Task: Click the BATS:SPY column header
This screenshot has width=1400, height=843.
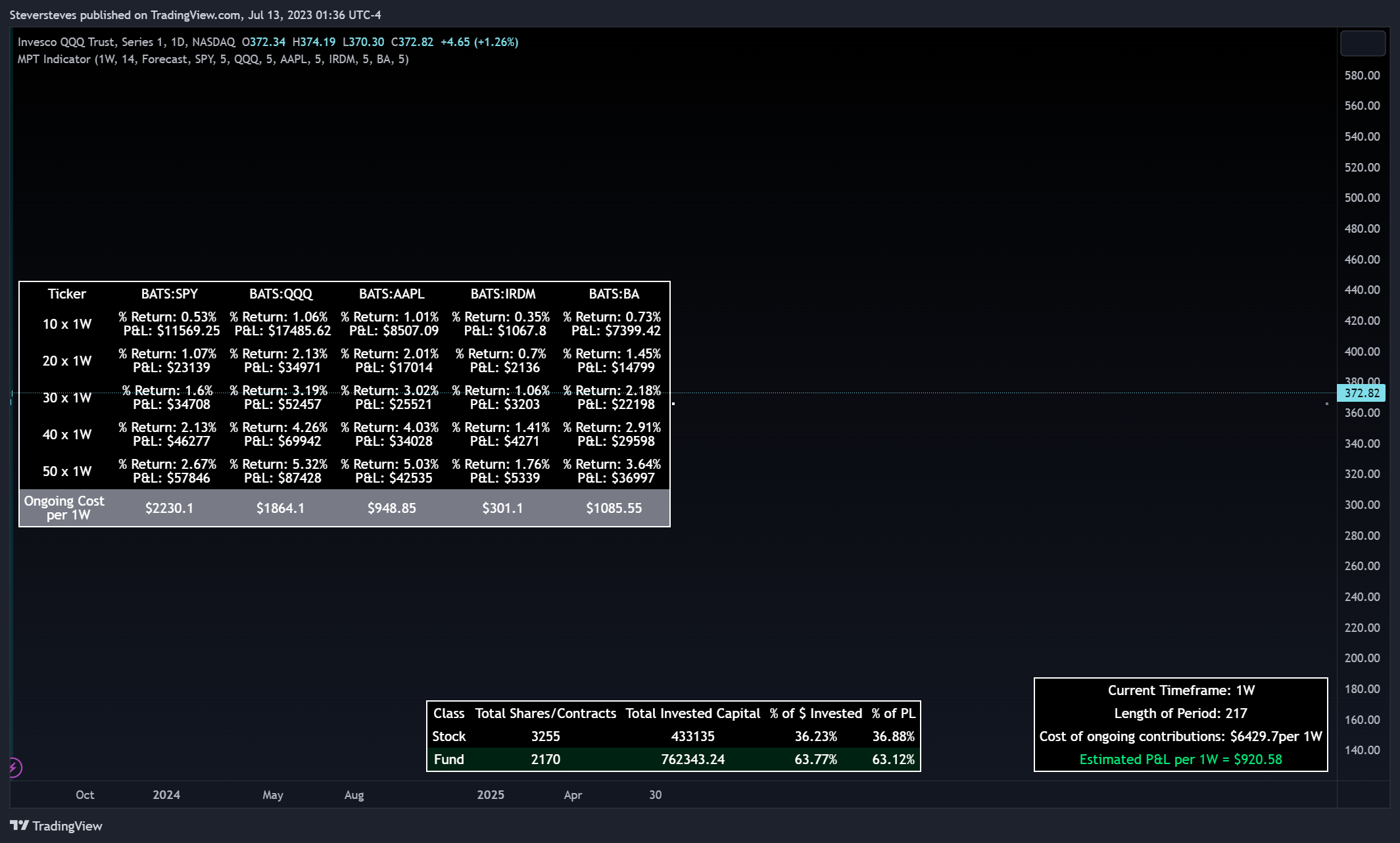Action: (169, 294)
